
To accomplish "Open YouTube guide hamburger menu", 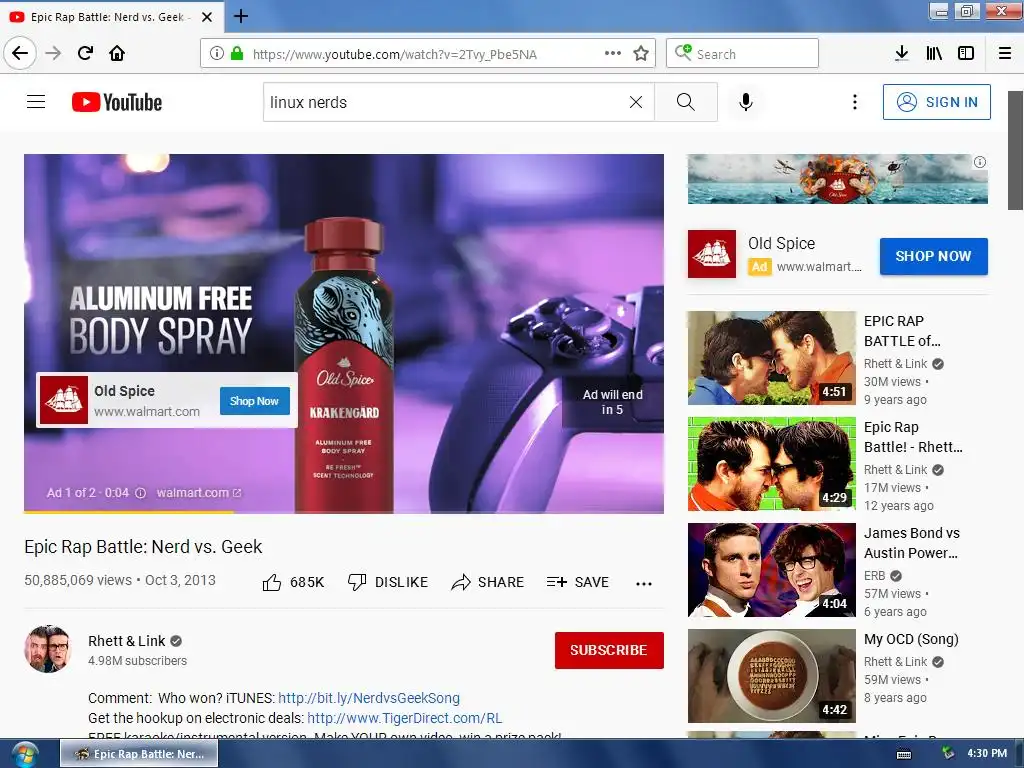I will (36, 102).
